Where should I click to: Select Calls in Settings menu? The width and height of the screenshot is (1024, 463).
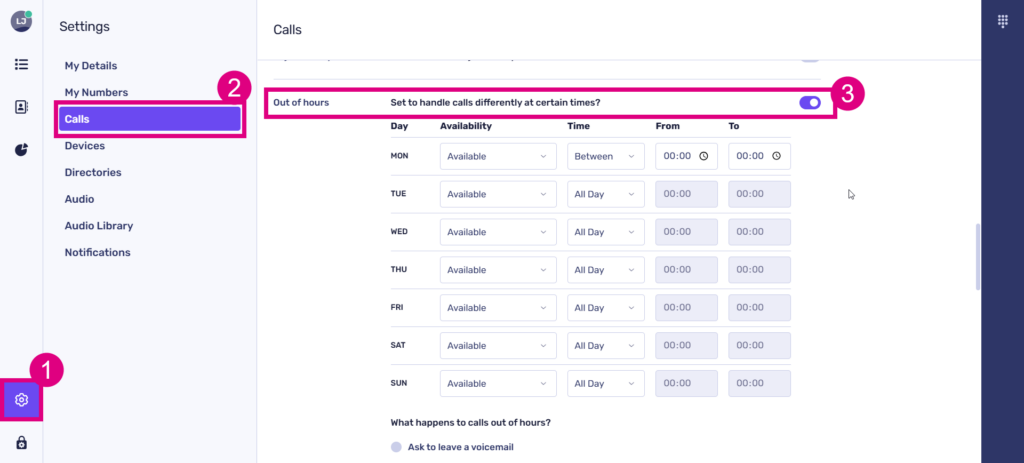pyautogui.click(x=149, y=119)
